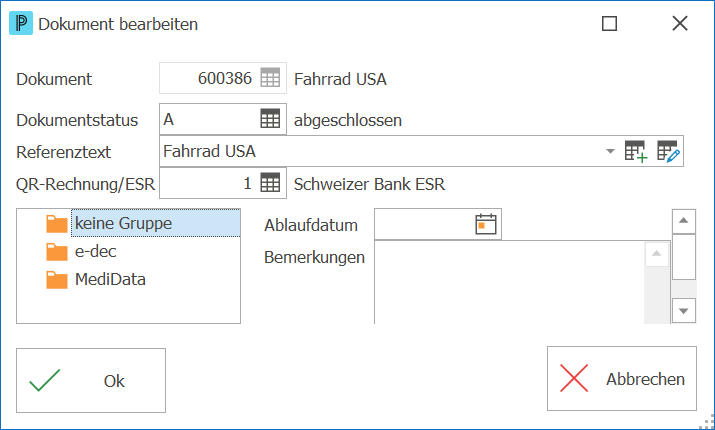Click folder icon of keine Gruppe
The height and width of the screenshot is (430, 715).
[57, 223]
